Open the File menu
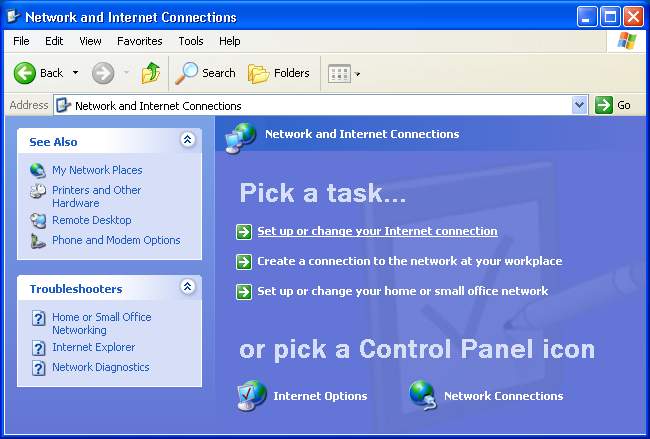Image resolution: width=650 pixels, height=439 pixels. [21, 41]
